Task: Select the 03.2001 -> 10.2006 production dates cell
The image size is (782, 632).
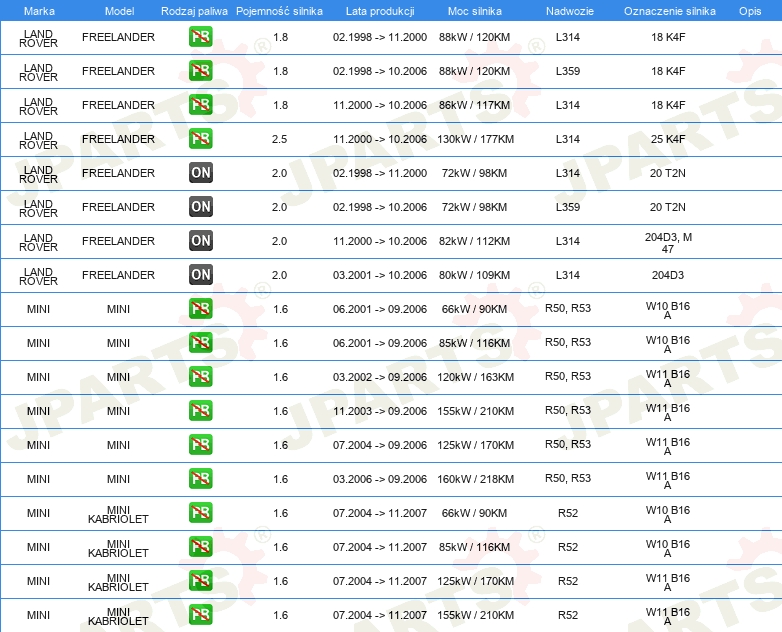Action: pyautogui.click(x=380, y=275)
